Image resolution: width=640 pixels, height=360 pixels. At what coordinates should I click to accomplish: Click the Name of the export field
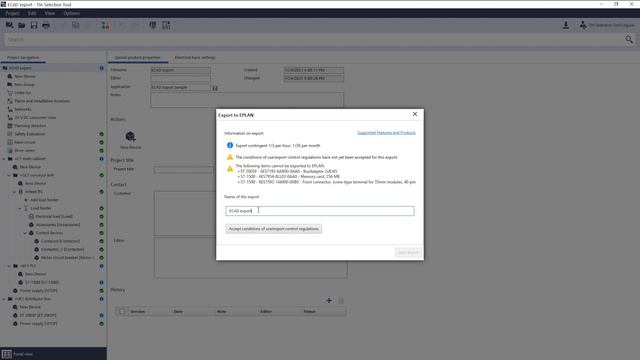click(320, 211)
